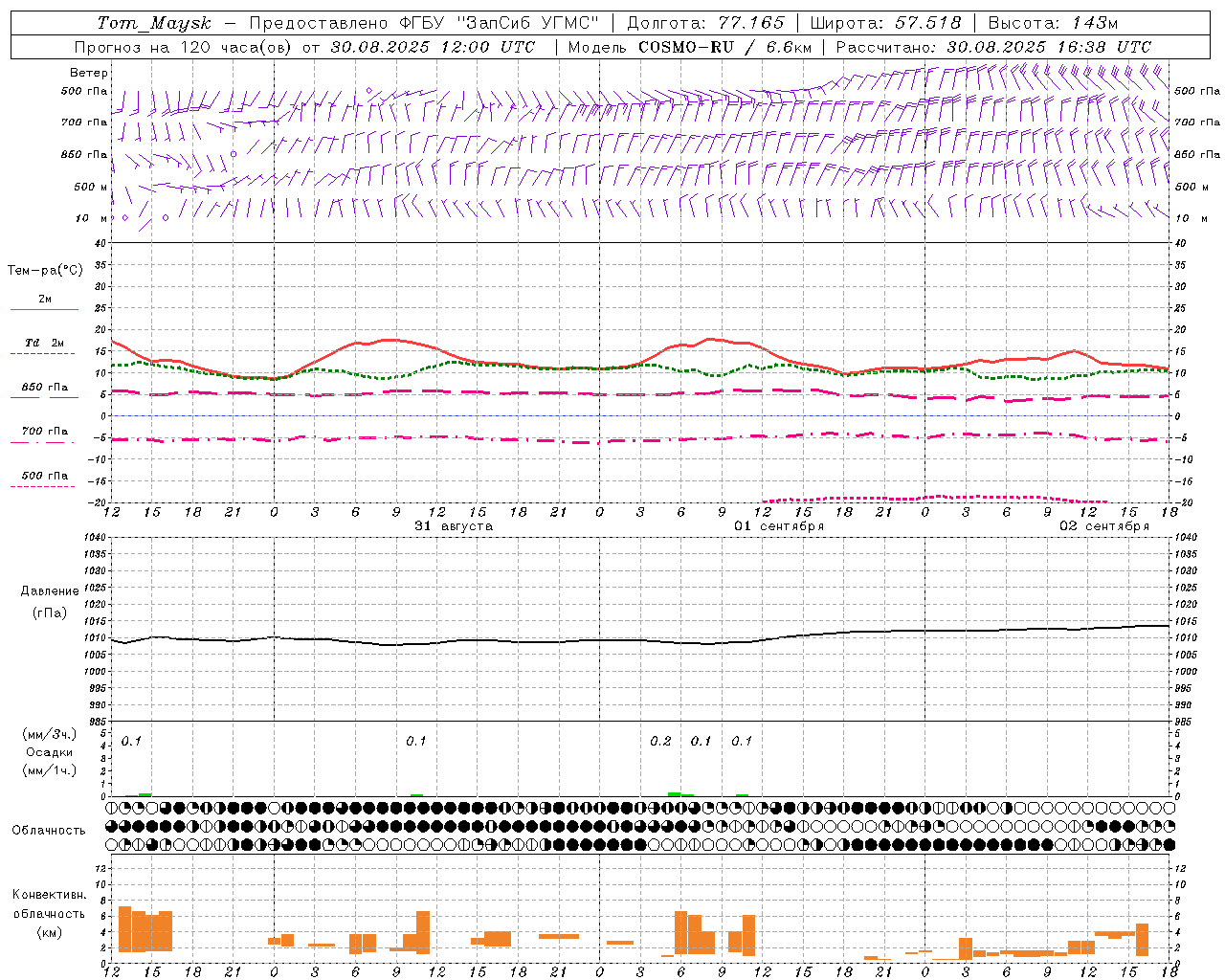Click the "10 м" wind level label on the left

click(x=91, y=218)
